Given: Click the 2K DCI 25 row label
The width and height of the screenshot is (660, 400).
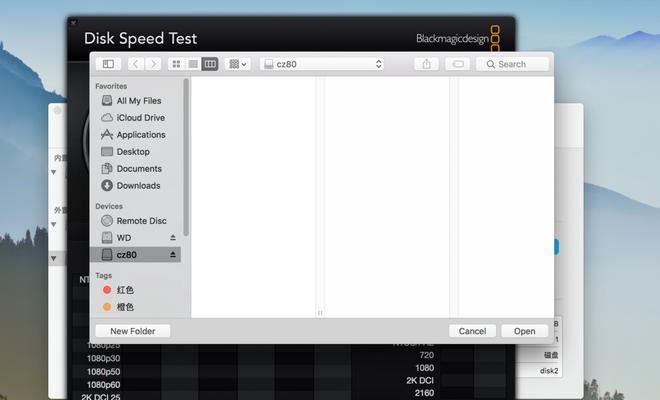Looking at the screenshot, I should click(x=101, y=397).
